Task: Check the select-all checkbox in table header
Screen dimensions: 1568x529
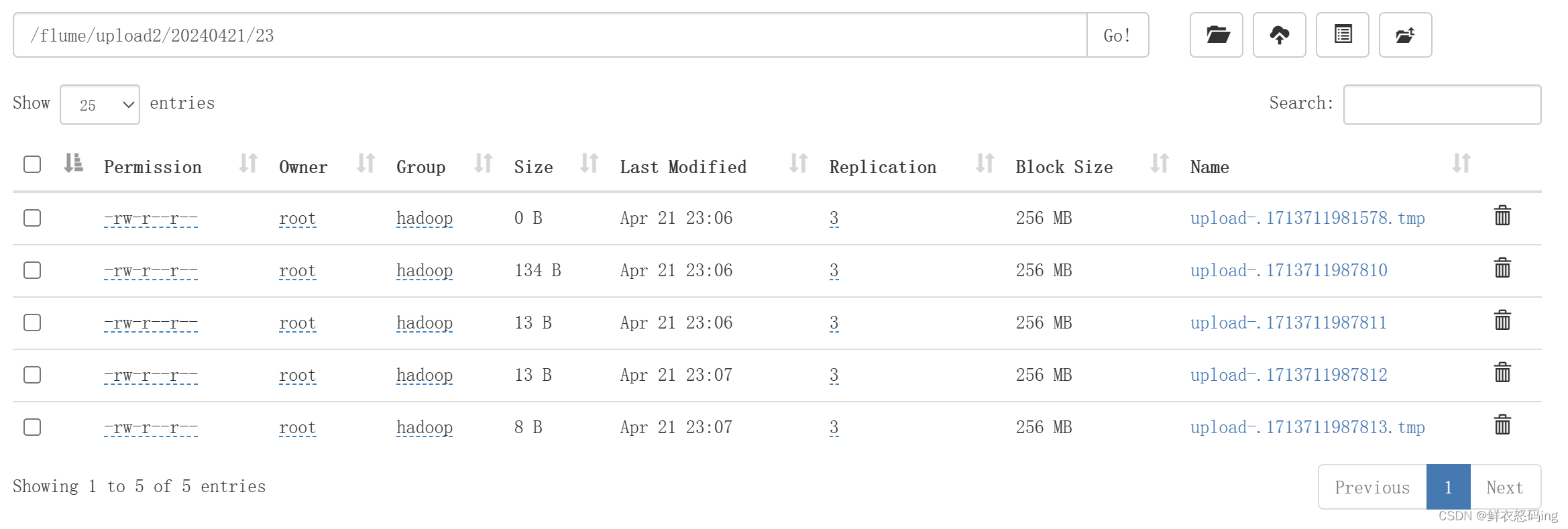Action: pos(32,164)
